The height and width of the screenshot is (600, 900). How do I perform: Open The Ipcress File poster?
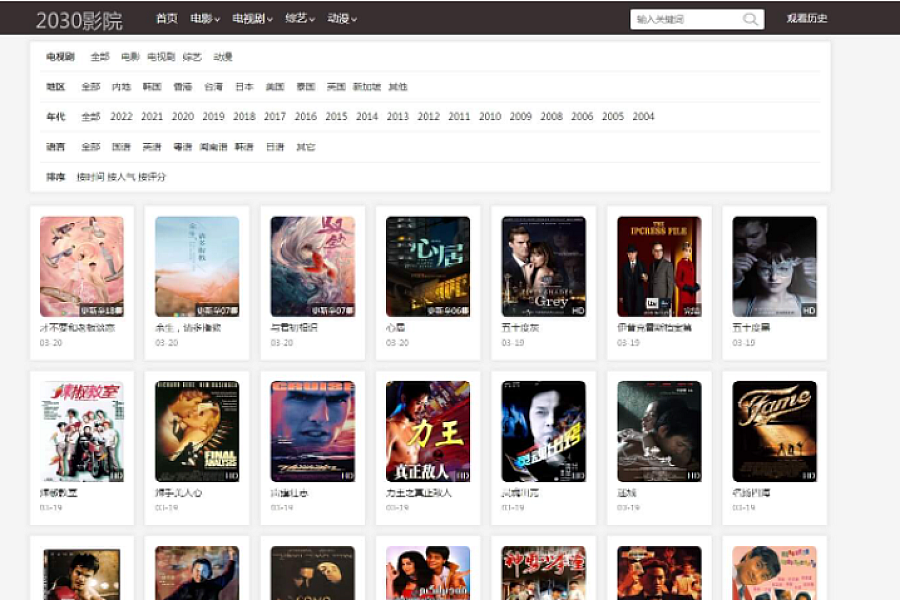659,266
